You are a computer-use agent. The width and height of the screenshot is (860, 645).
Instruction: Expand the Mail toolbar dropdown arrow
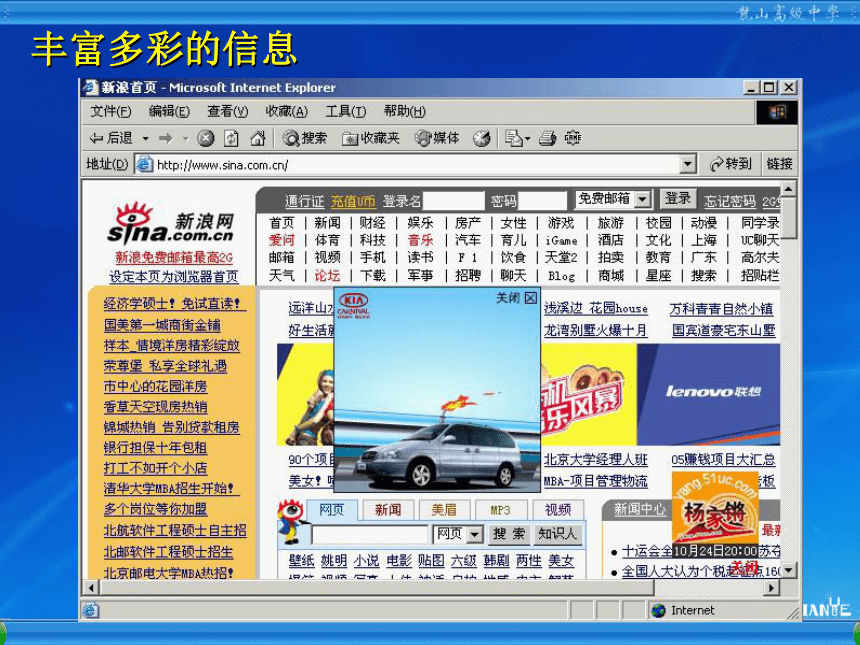[527, 139]
